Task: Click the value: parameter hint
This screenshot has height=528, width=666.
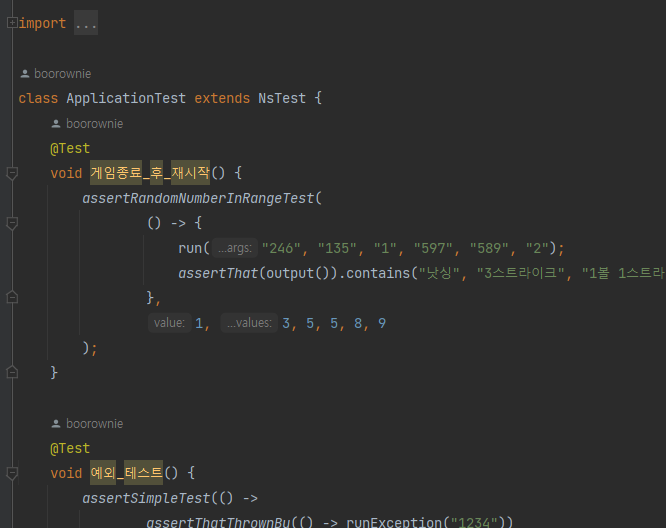Action: [x=169, y=323]
